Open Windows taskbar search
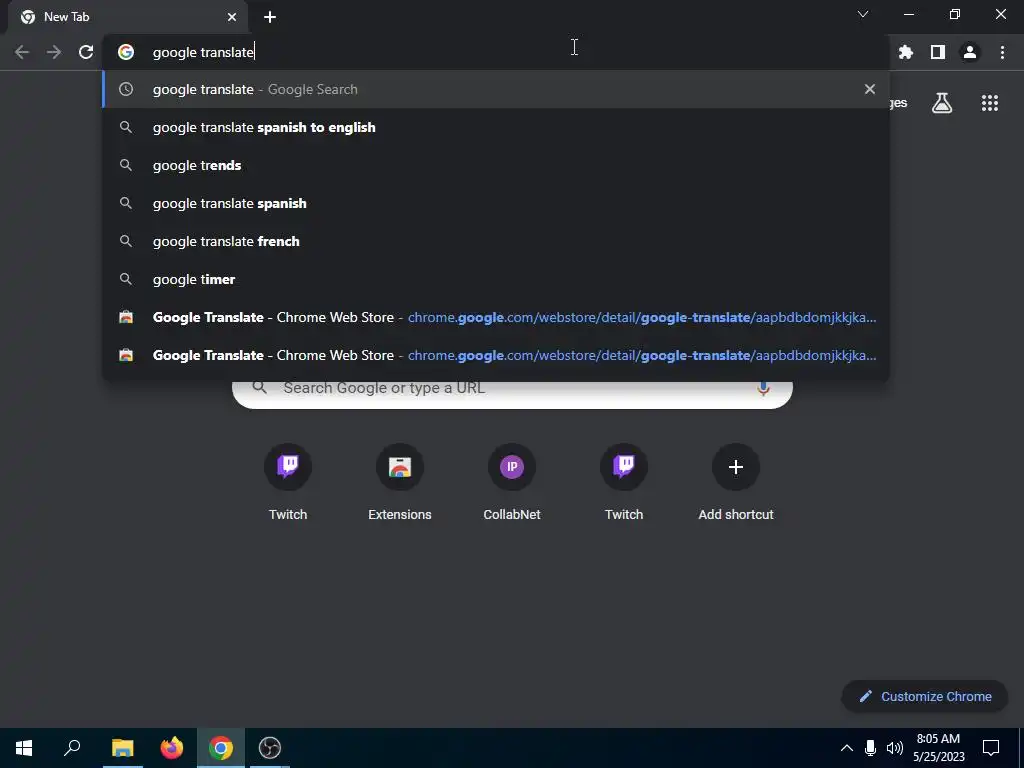The image size is (1024, 768). pyautogui.click(x=72, y=748)
